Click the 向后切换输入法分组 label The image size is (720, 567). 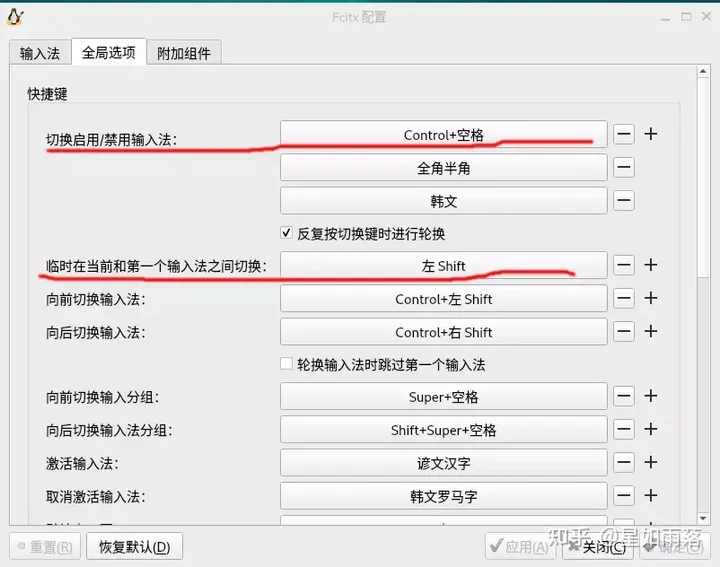[x=109, y=430]
